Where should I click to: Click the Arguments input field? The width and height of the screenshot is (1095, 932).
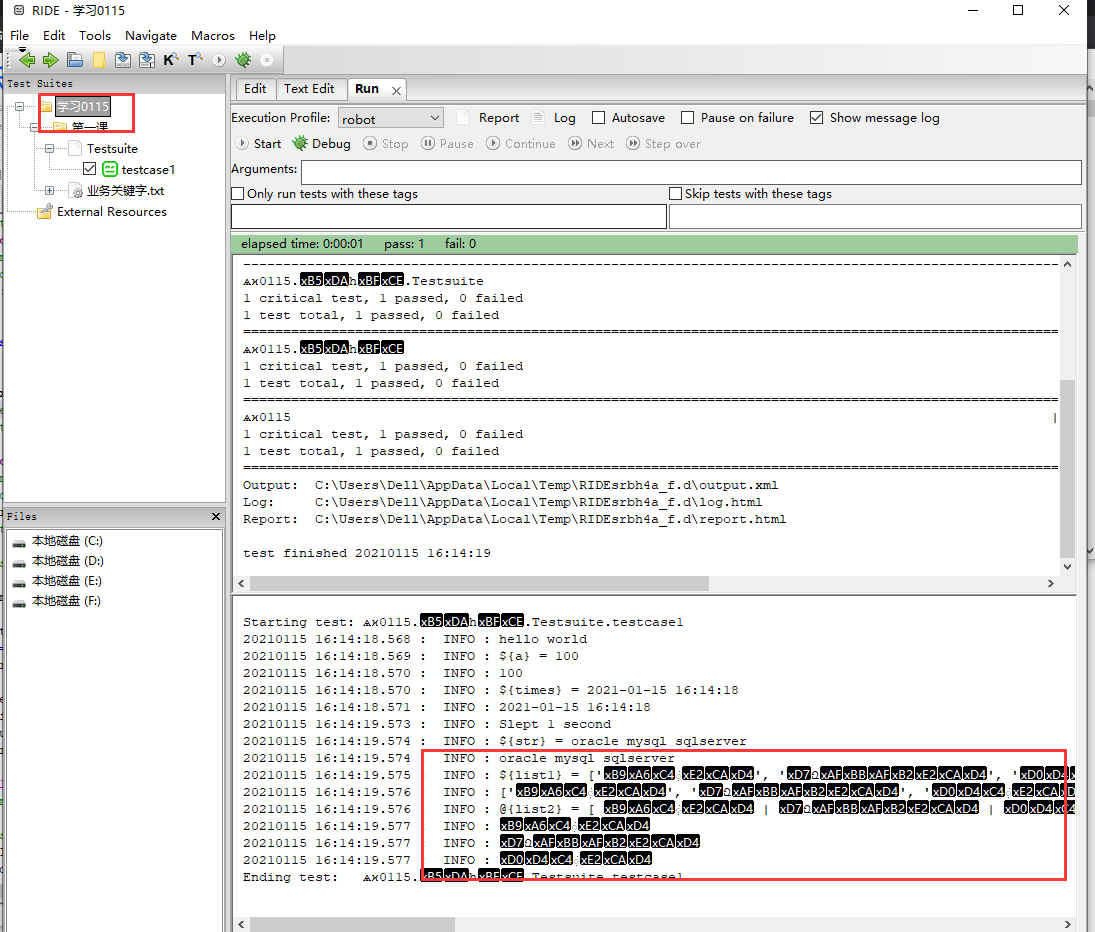click(x=691, y=172)
